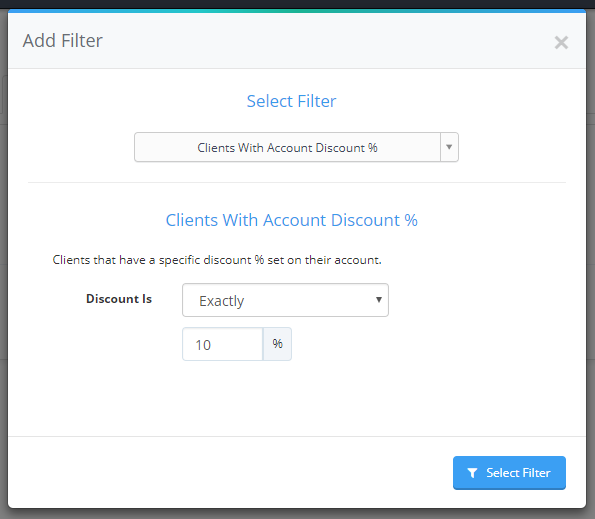
Task: Click the caret on the Exactly dropdown
Action: pos(378,300)
